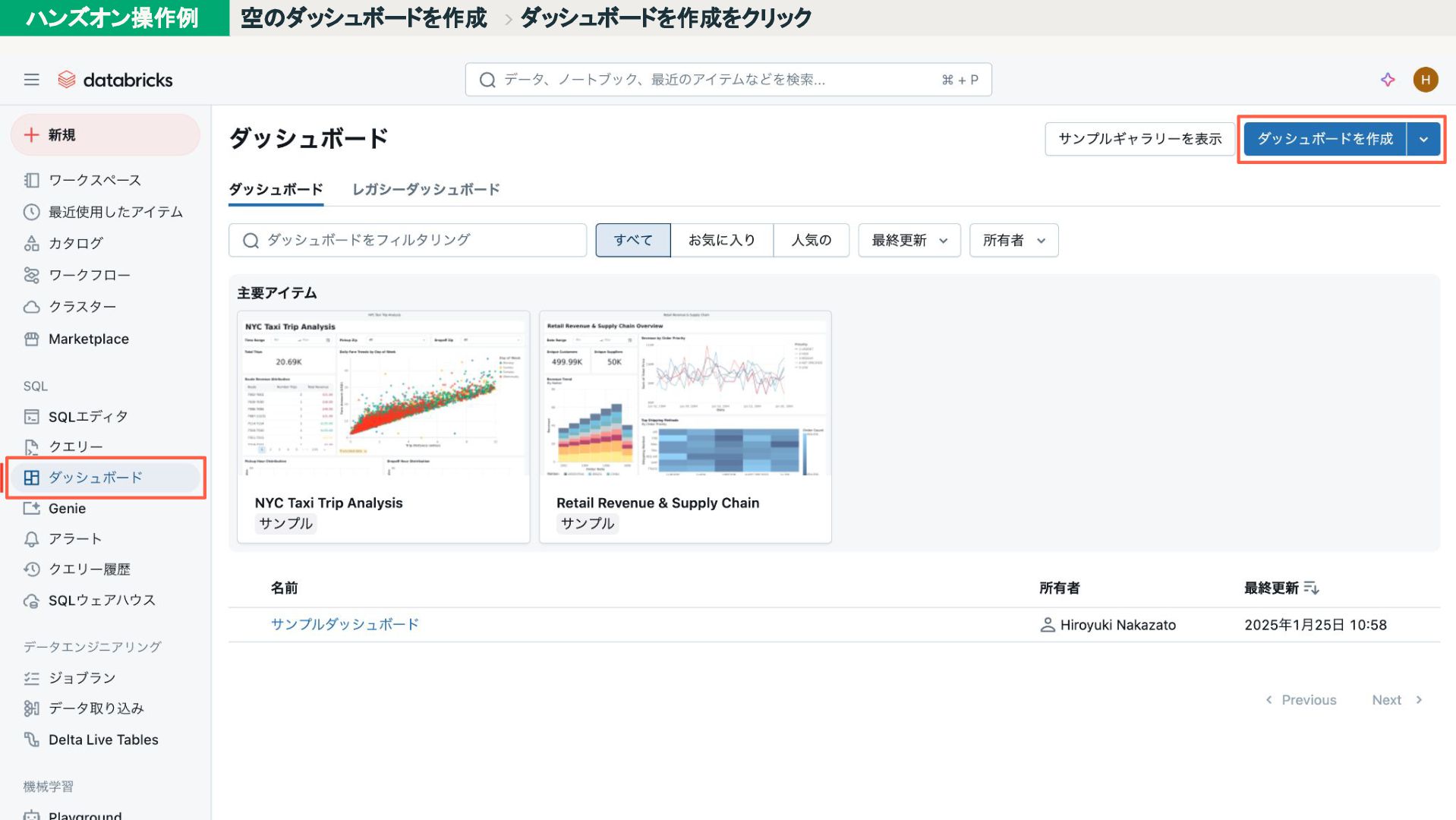This screenshot has height=820, width=1456.
Task: Click the Genie icon in sidebar
Action: 31,508
